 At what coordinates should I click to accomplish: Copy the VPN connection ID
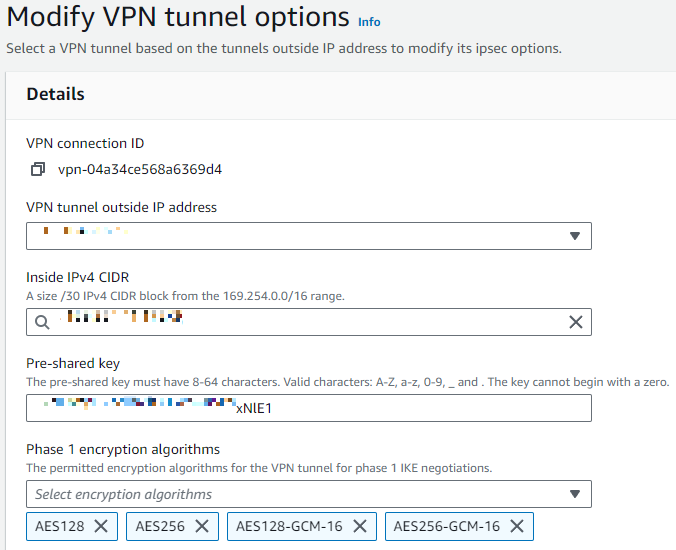pyautogui.click(x=38, y=169)
